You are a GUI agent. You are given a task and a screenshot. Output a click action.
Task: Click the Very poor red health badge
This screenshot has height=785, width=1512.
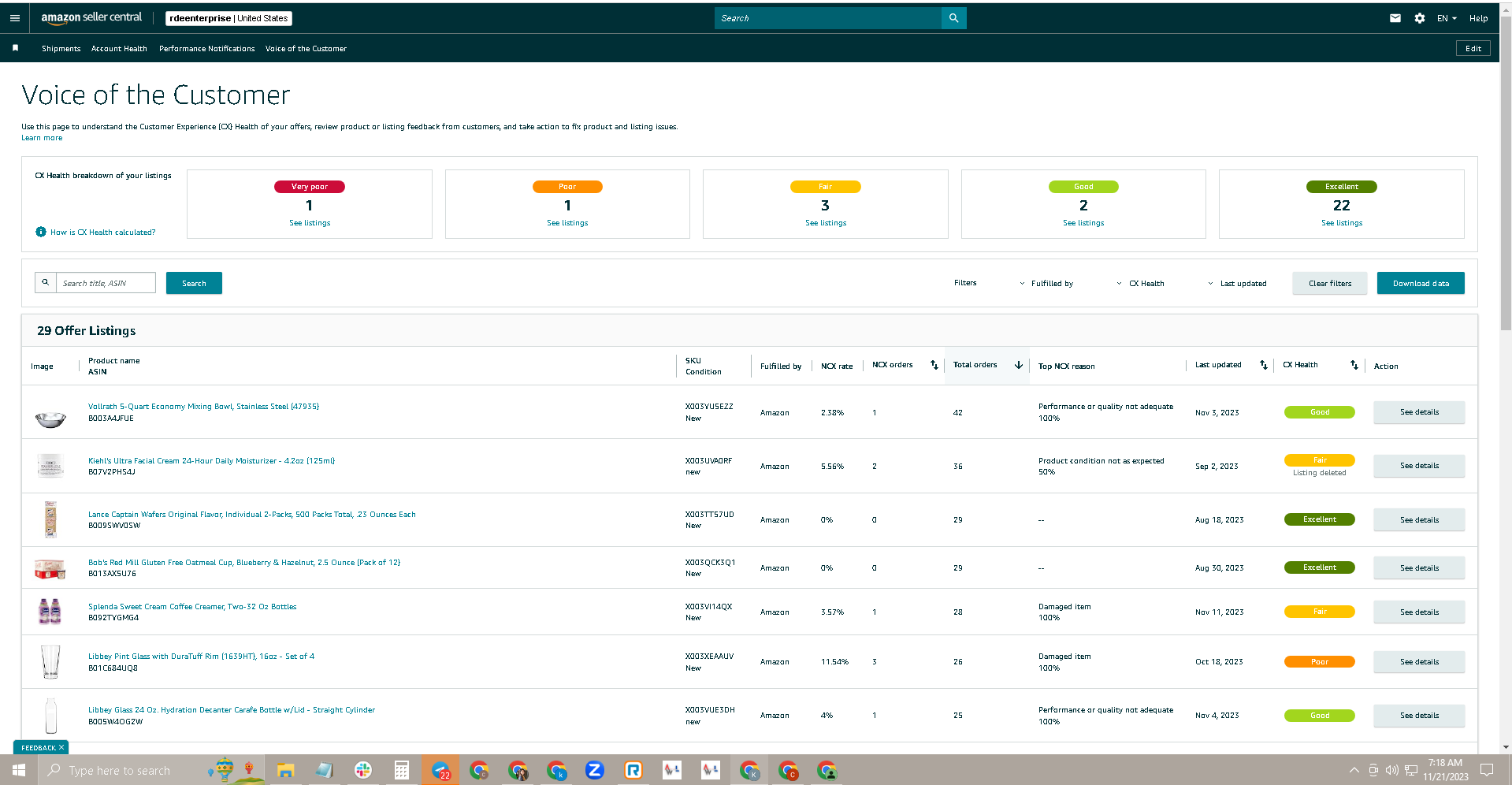point(310,187)
